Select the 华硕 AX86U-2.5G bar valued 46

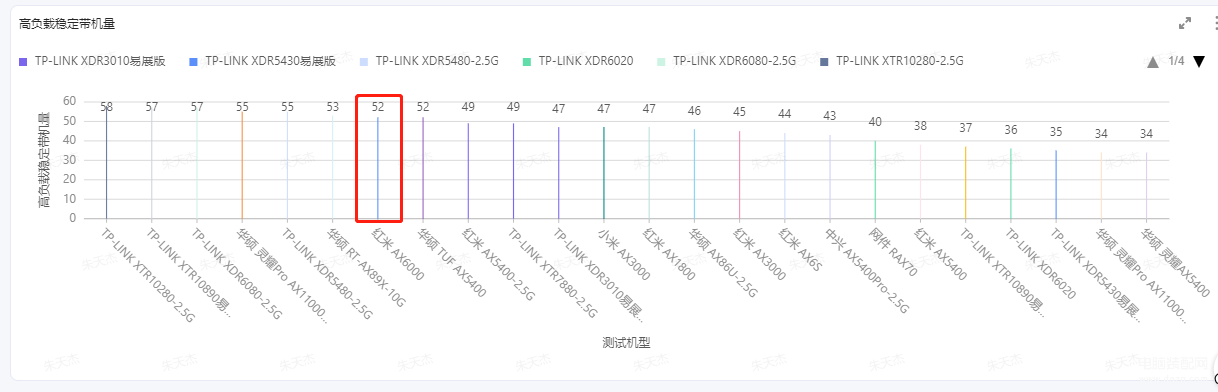tap(694, 173)
